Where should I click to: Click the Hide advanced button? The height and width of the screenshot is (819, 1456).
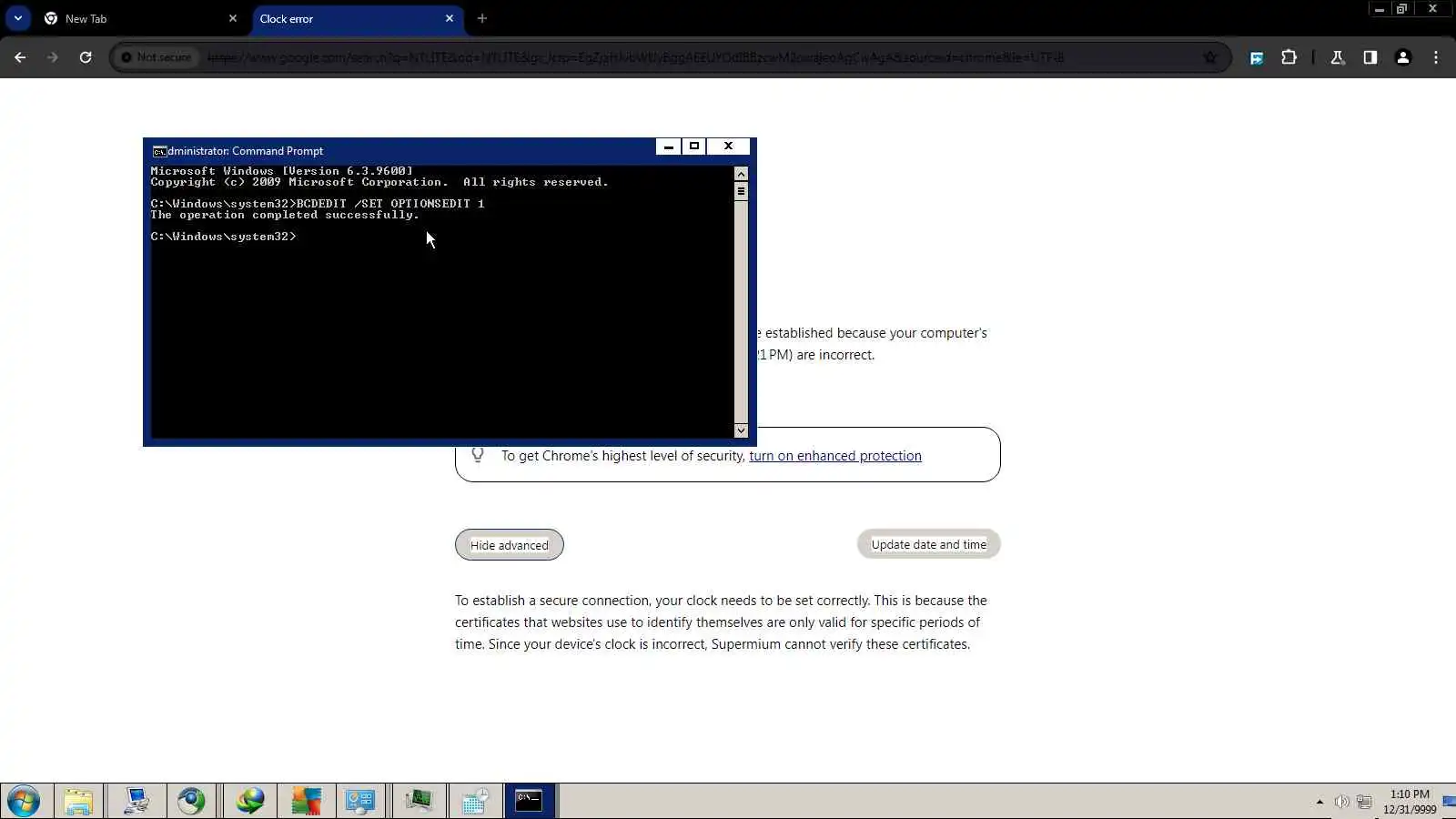510,545
